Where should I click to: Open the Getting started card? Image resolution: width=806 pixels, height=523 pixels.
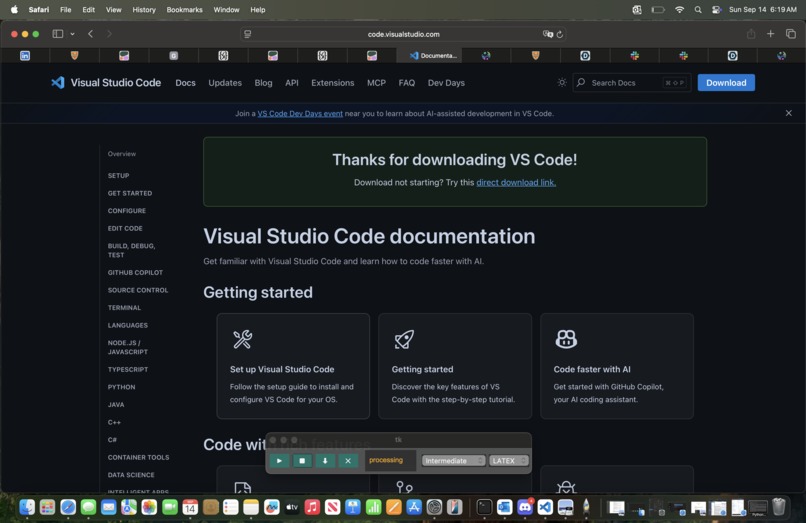tap(455, 366)
